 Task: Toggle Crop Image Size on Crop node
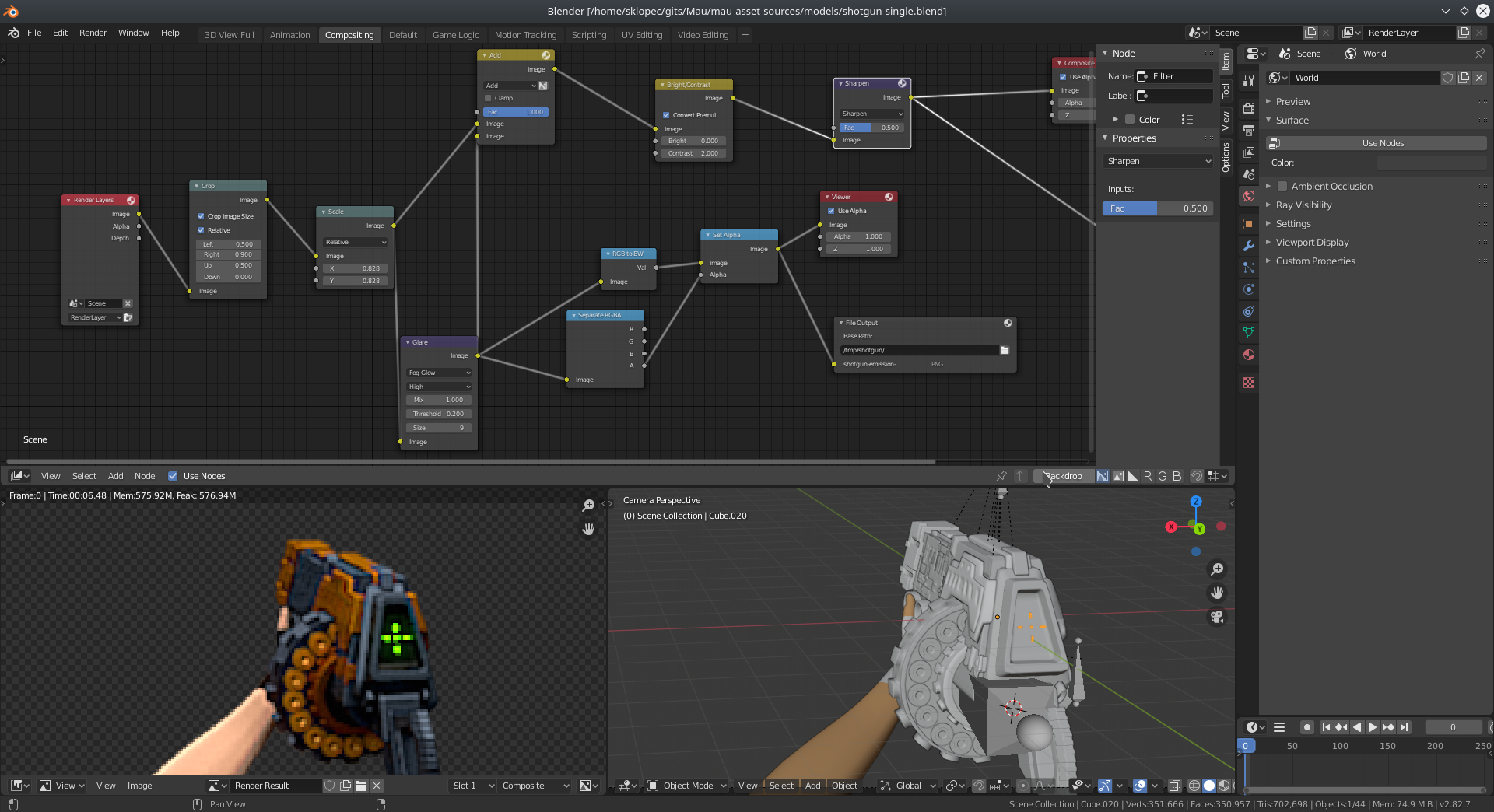201,216
